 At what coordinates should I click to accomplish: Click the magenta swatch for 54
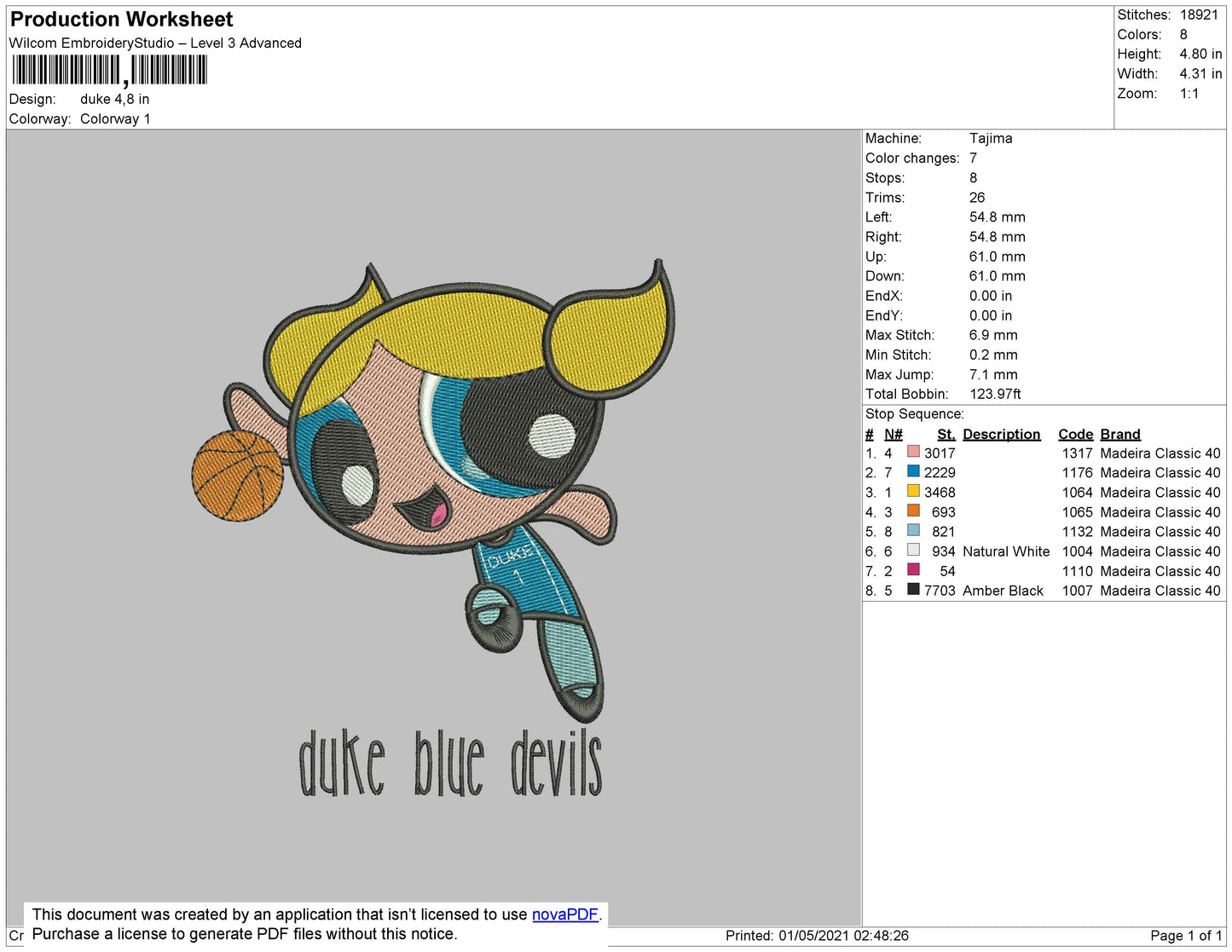[913, 569]
